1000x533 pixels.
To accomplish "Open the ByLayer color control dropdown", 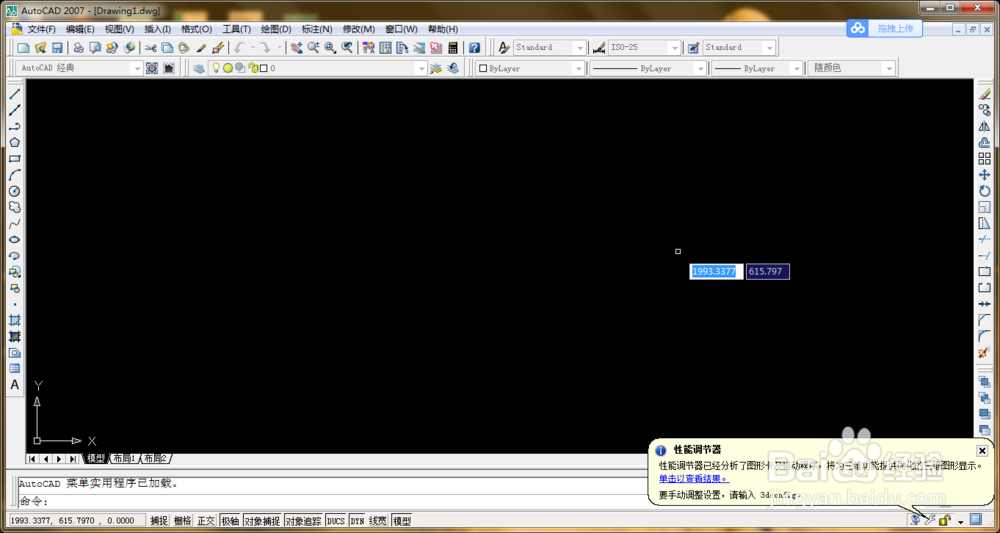I will (x=578, y=68).
